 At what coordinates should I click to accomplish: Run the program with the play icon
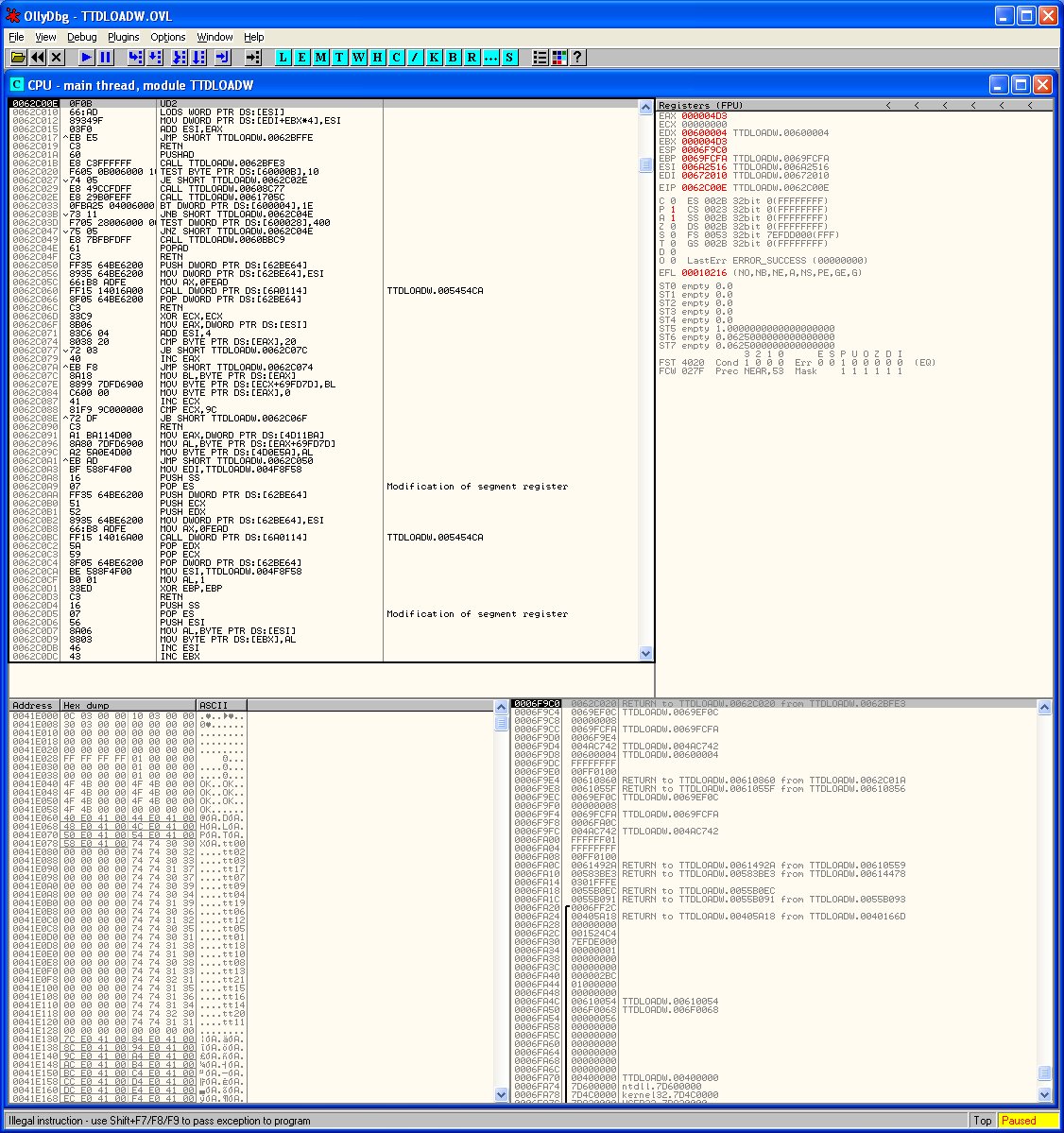[x=87, y=57]
